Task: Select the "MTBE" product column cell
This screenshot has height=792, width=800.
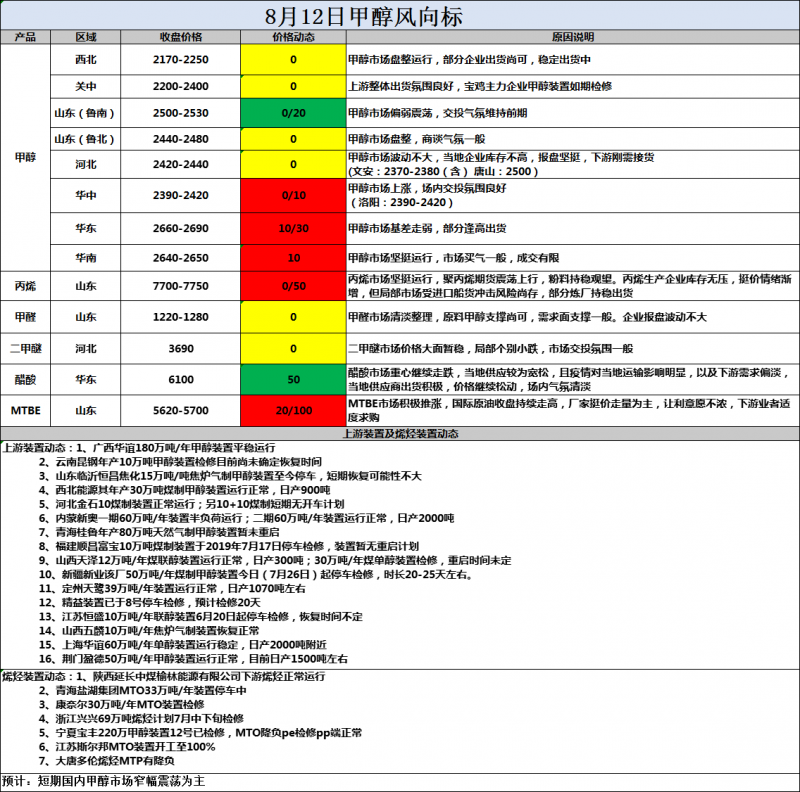Action: tap(26, 411)
